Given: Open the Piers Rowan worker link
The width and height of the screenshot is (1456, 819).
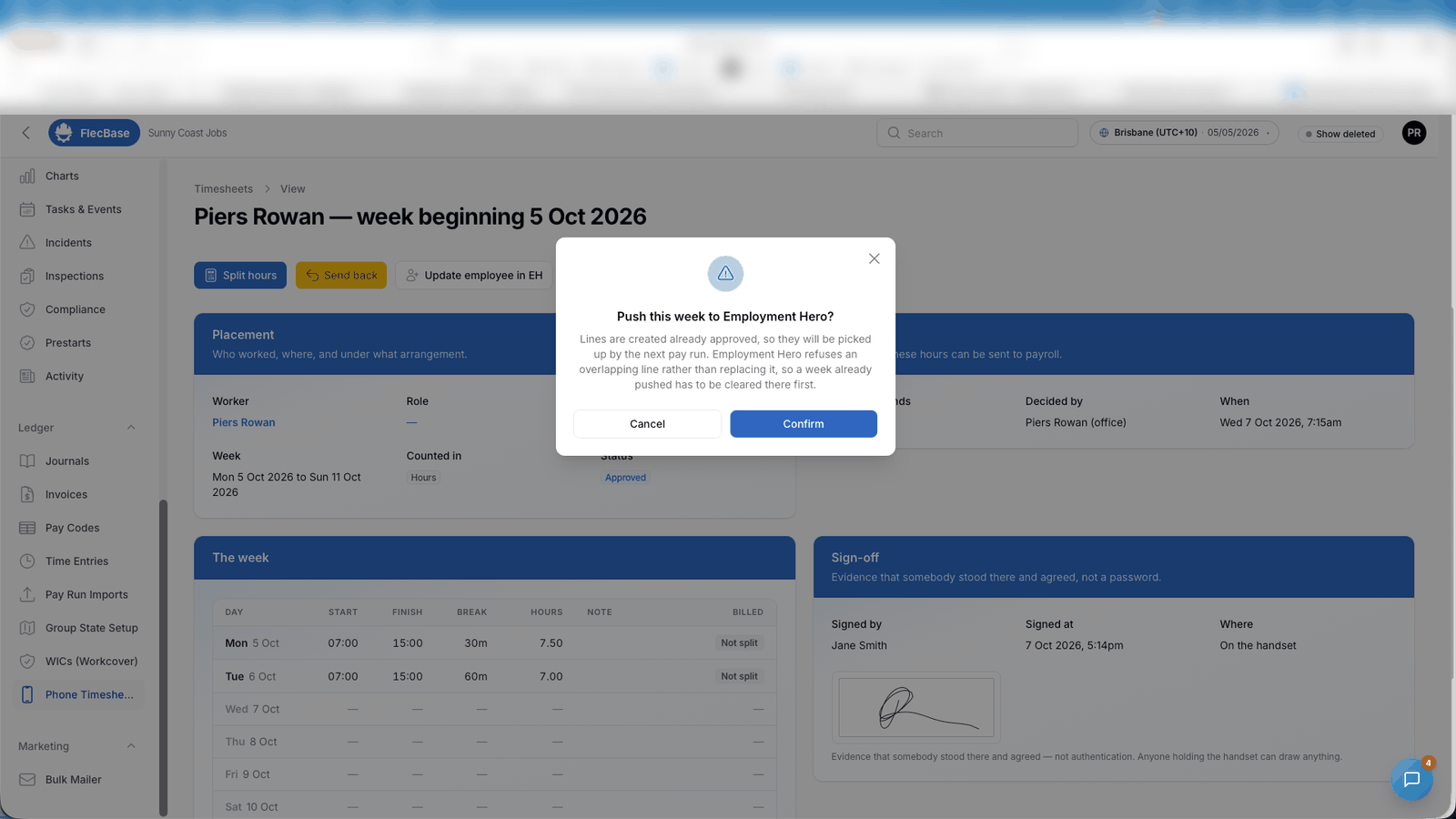Looking at the screenshot, I should pyautogui.click(x=244, y=423).
